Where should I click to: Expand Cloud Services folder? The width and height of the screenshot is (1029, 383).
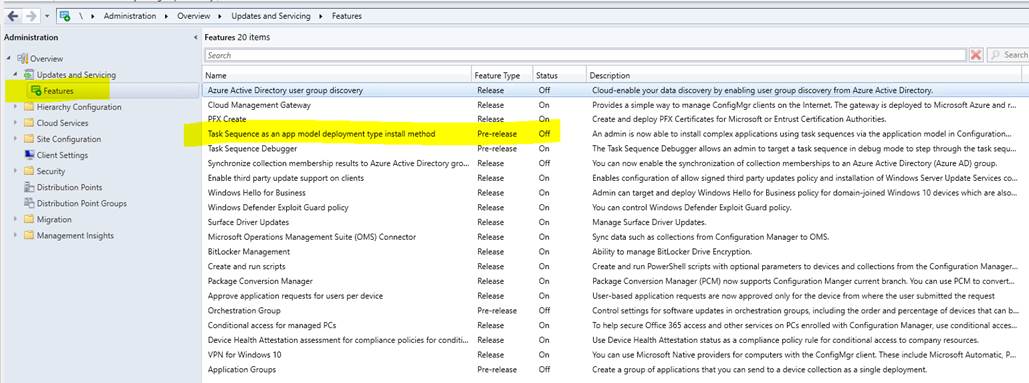pos(15,123)
